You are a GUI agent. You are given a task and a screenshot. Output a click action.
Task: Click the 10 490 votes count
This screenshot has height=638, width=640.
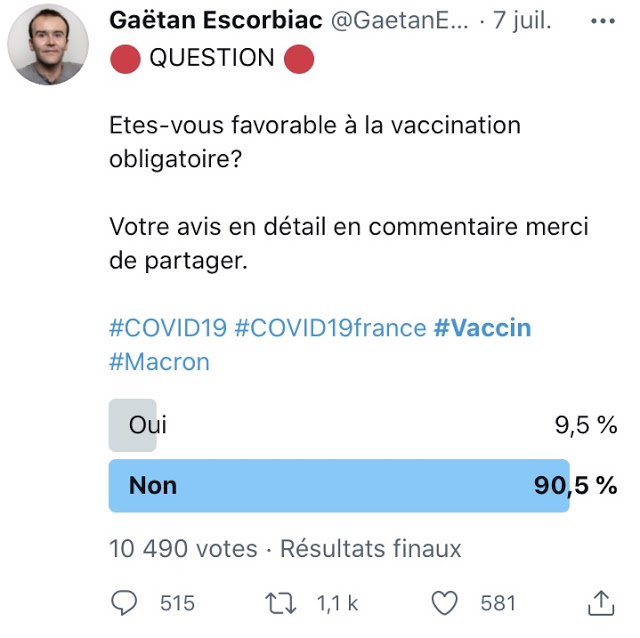182,549
